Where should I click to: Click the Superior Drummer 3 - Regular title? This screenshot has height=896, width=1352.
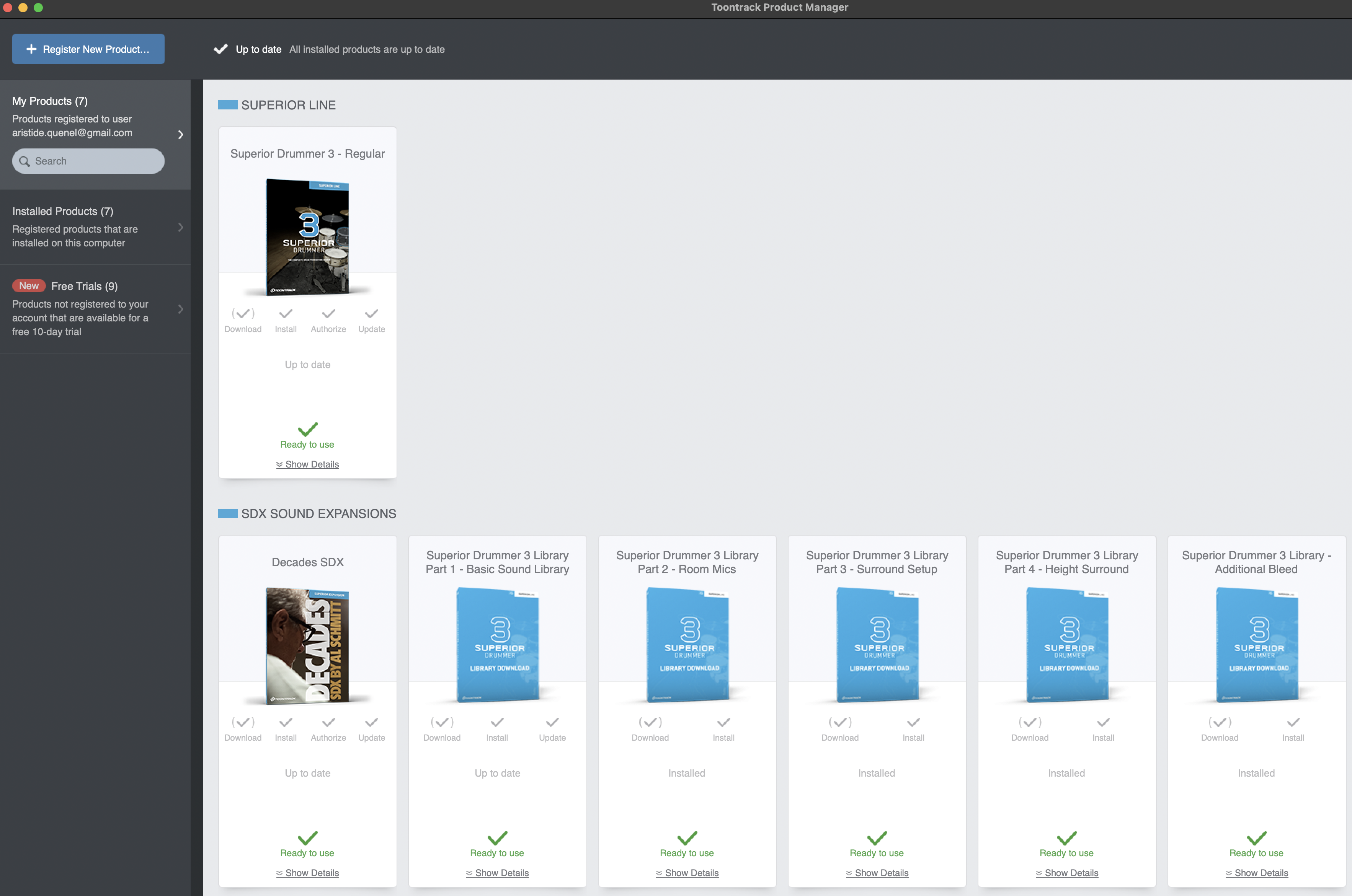point(307,154)
